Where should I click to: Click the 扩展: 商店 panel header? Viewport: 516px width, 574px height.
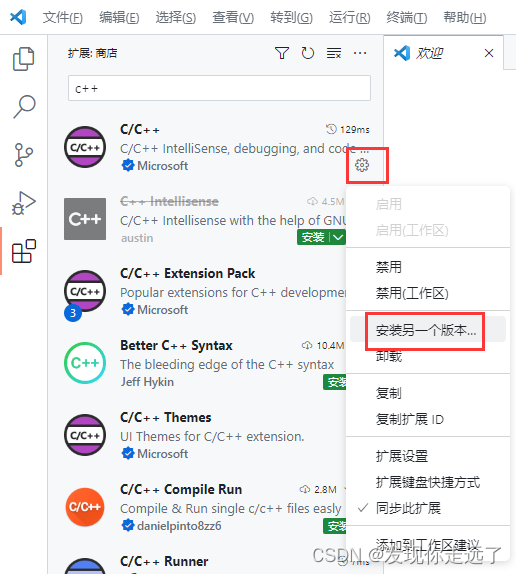pos(93,53)
